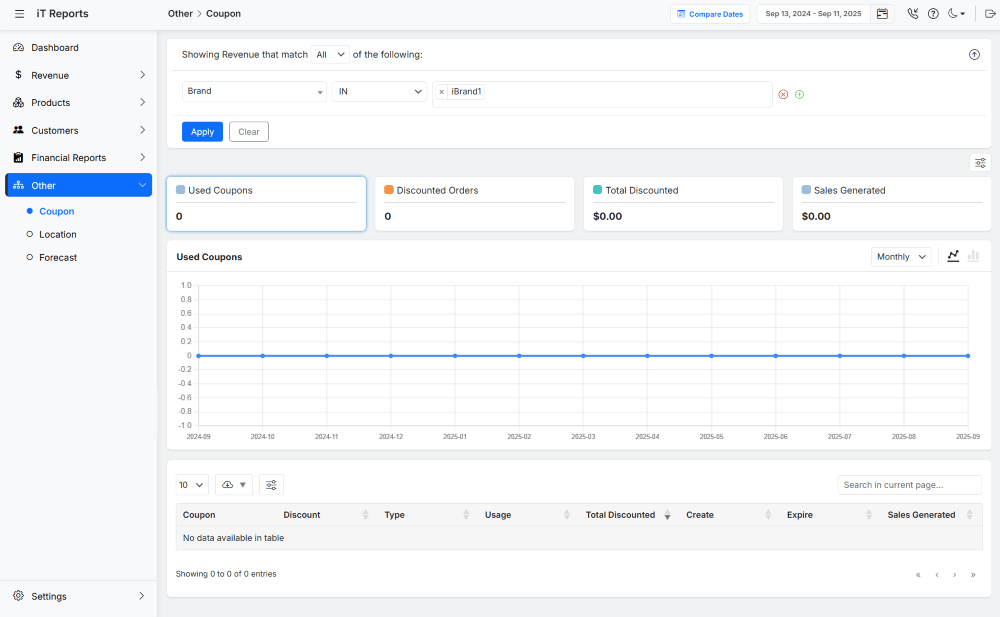The width and height of the screenshot is (1000, 617).
Task: Click the logout icon at top right
Action: [990, 13]
